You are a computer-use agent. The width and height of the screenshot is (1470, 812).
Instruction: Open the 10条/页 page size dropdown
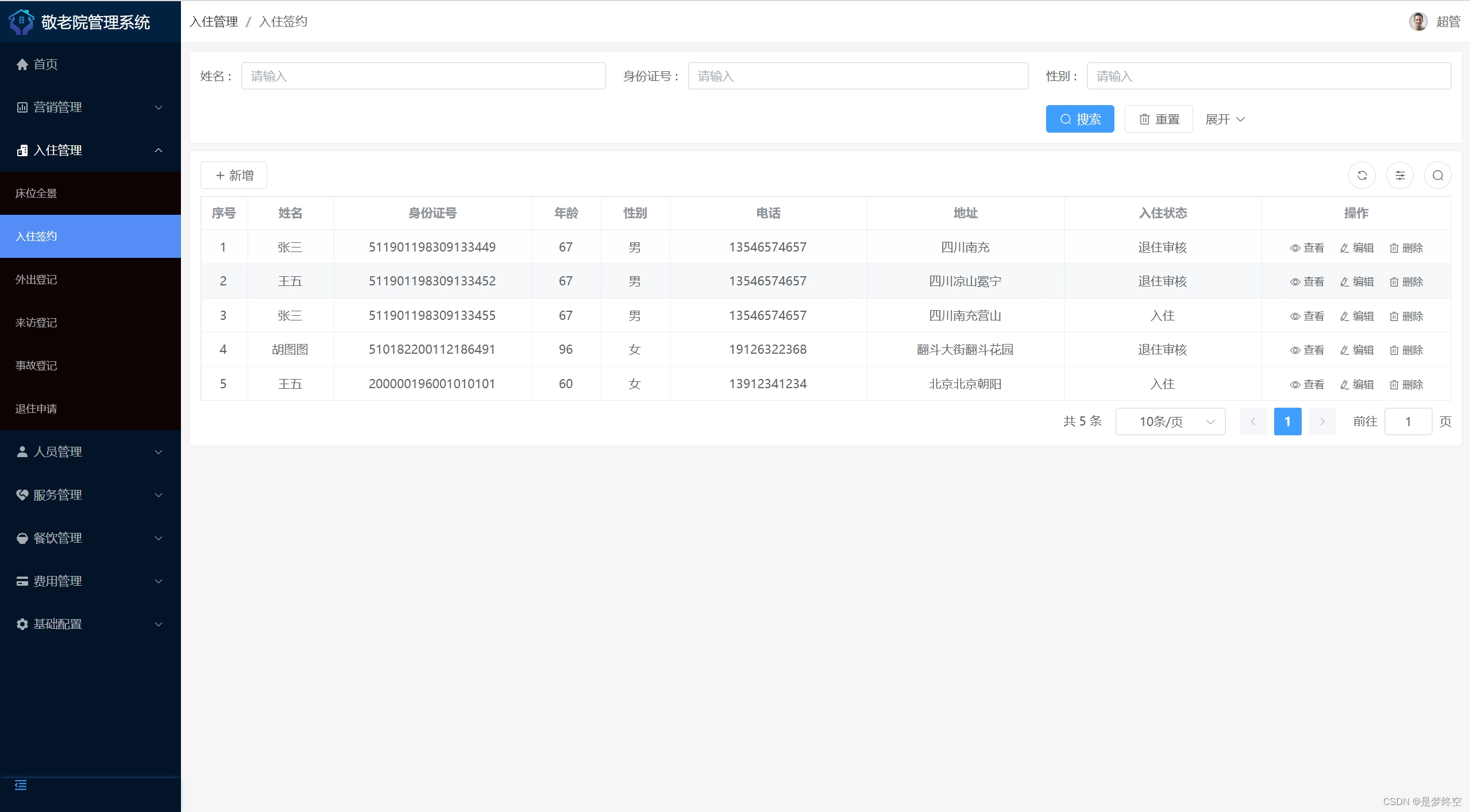(x=1170, y=422)
